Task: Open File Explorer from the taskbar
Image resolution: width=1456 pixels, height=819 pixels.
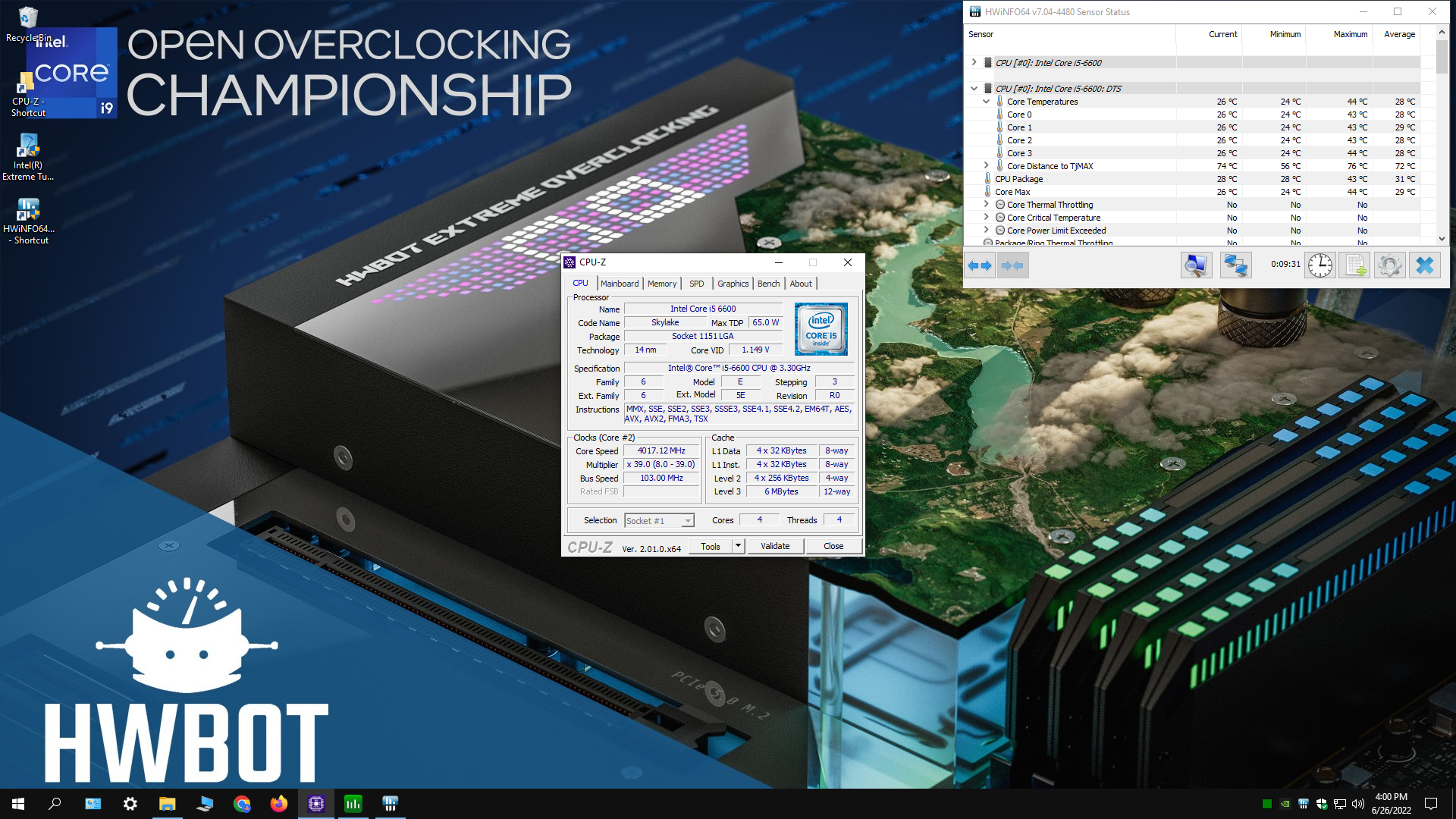Action: (167, 804)
